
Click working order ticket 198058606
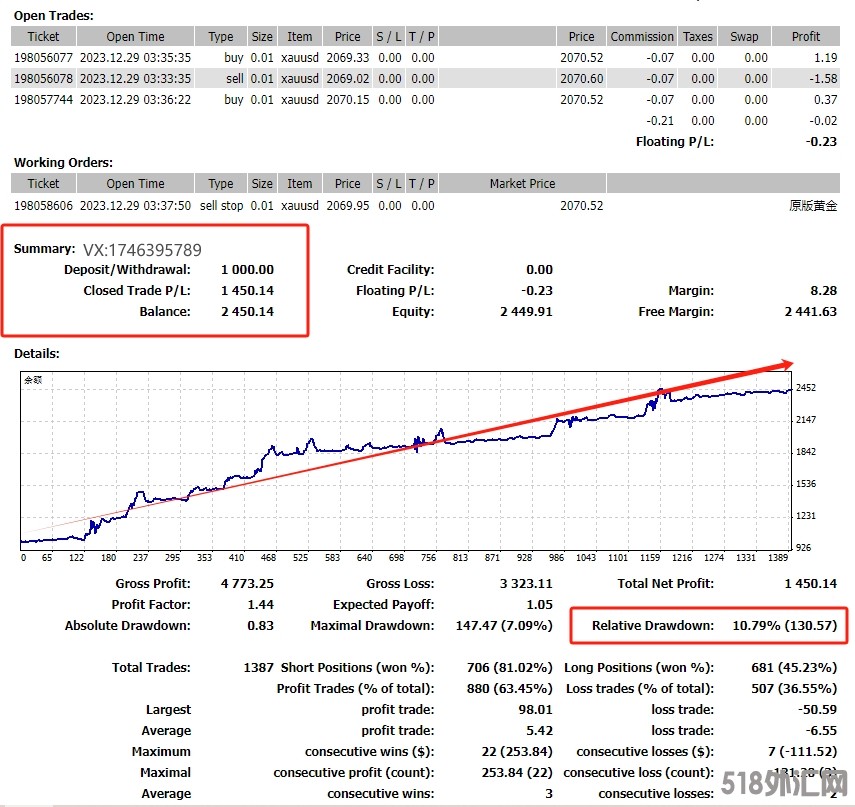coord(43,206)
